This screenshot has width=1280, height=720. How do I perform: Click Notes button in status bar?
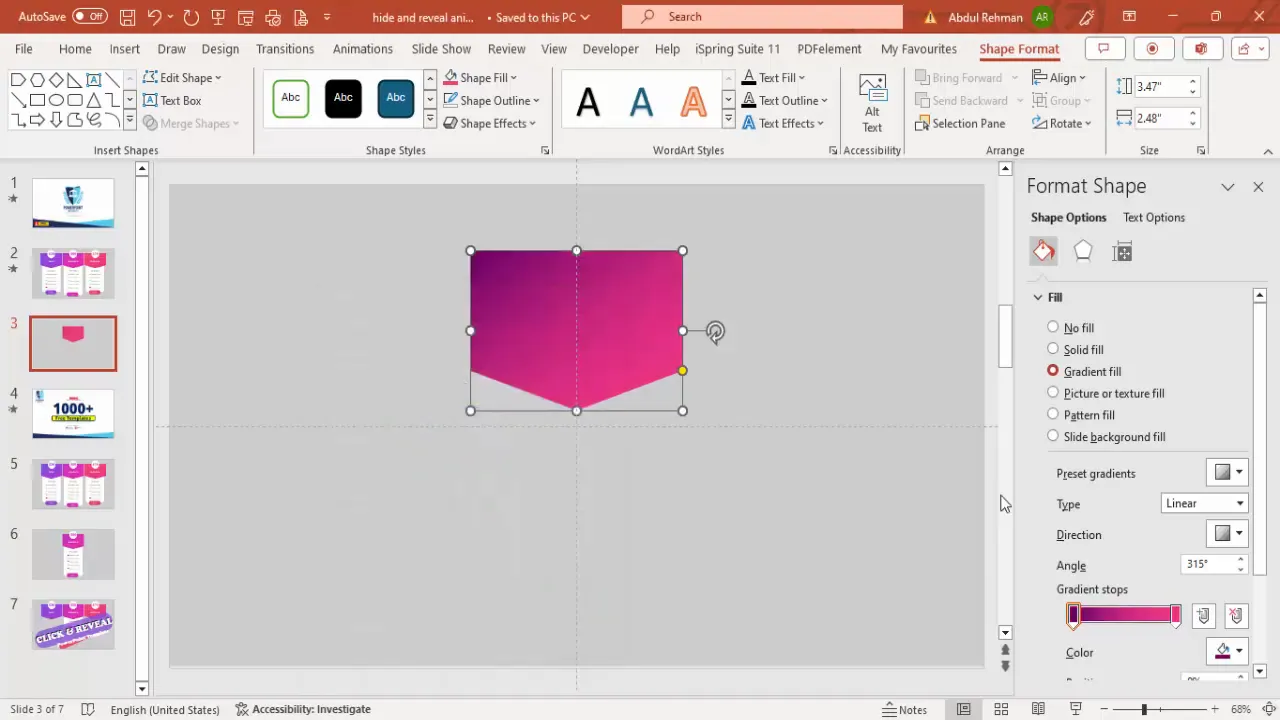[x=905, y=709]
